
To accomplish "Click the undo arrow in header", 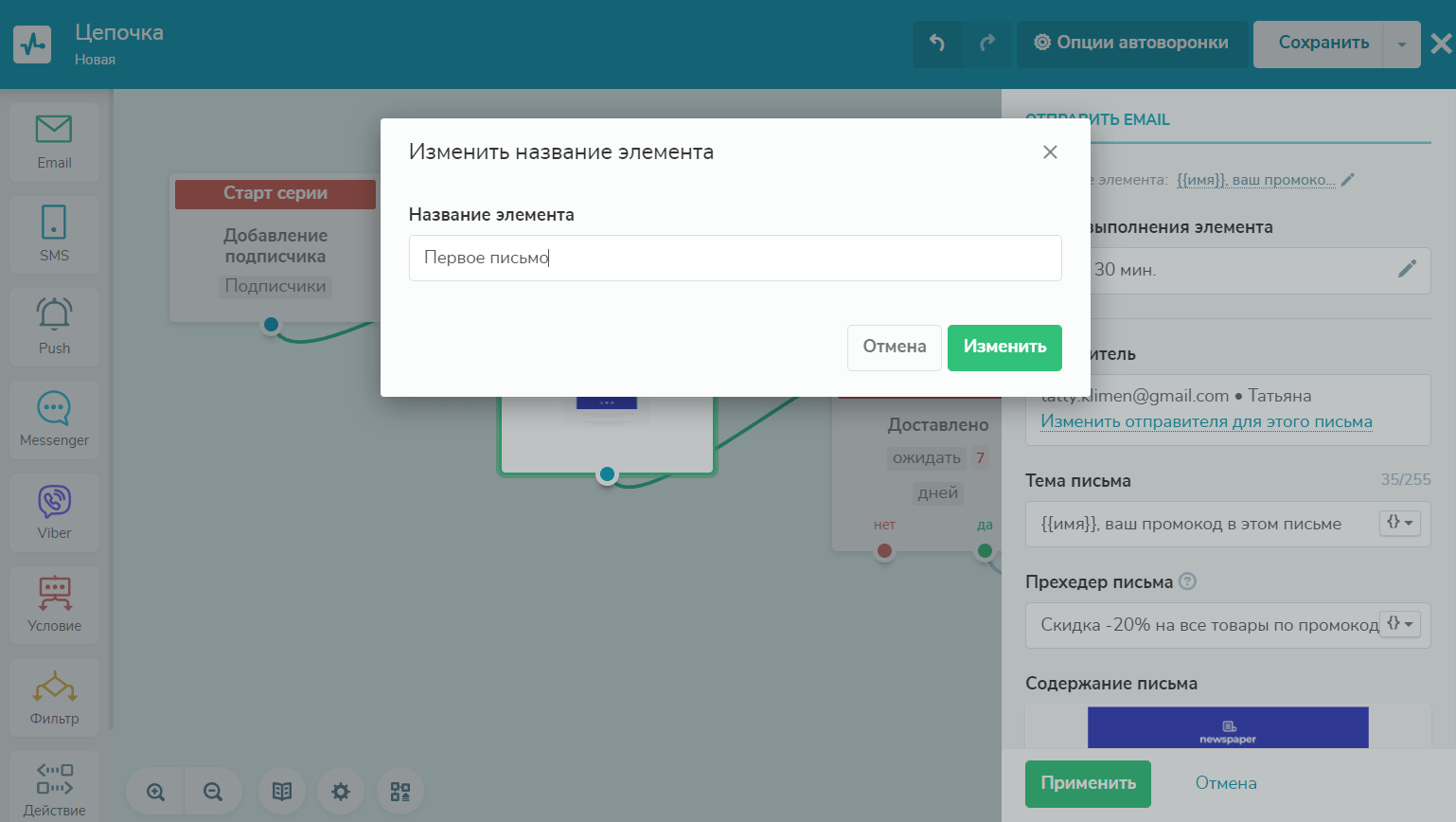I will [937, 44].
